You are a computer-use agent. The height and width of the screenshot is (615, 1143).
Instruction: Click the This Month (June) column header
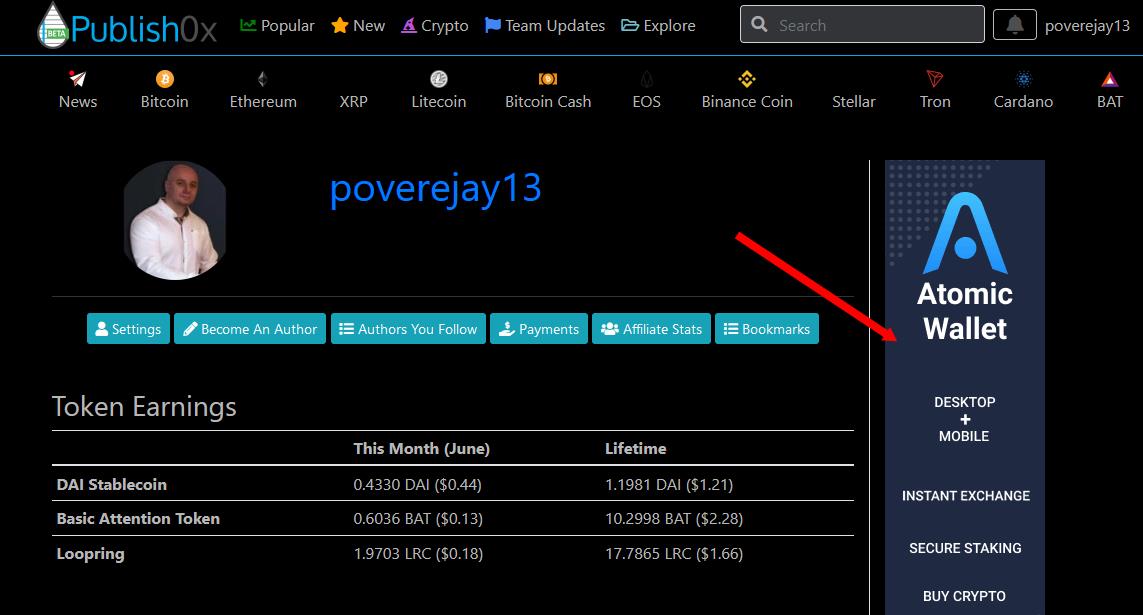click(x=421, y=449)
